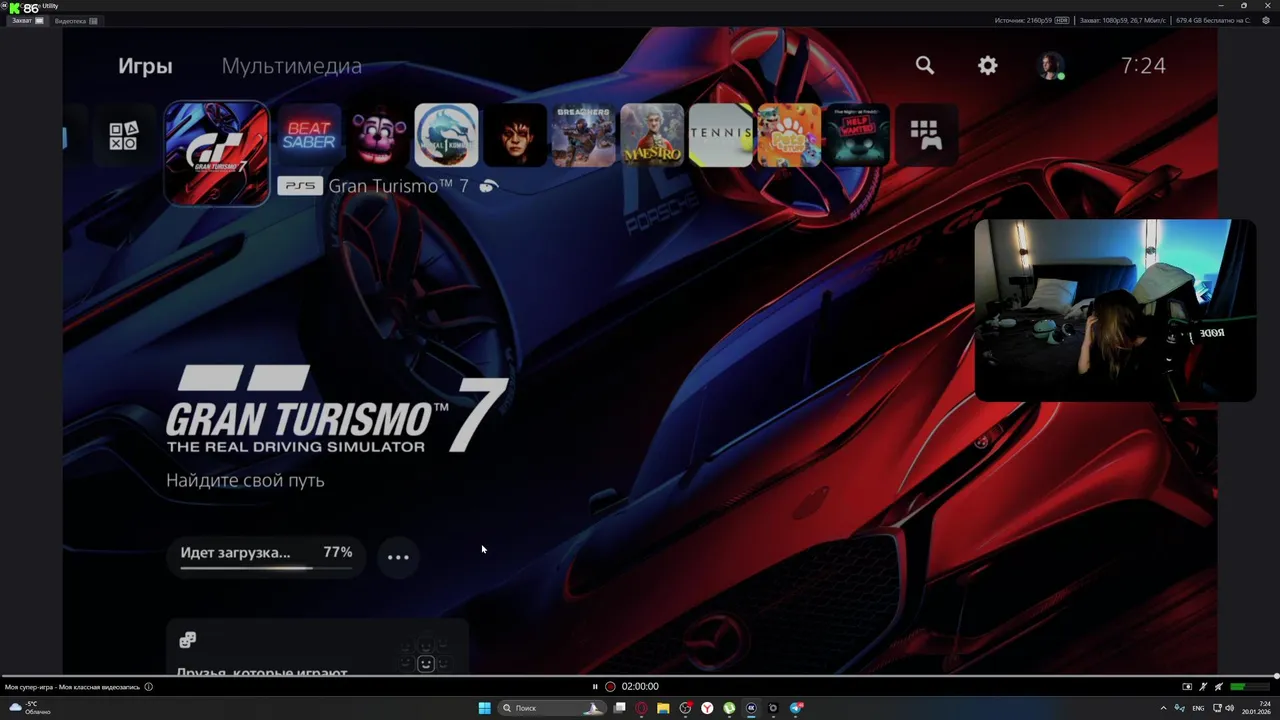Select the Beat Saber game tile
This screenshot has width=1280, height=720.
pyautogui.click(x=309, y=135)
